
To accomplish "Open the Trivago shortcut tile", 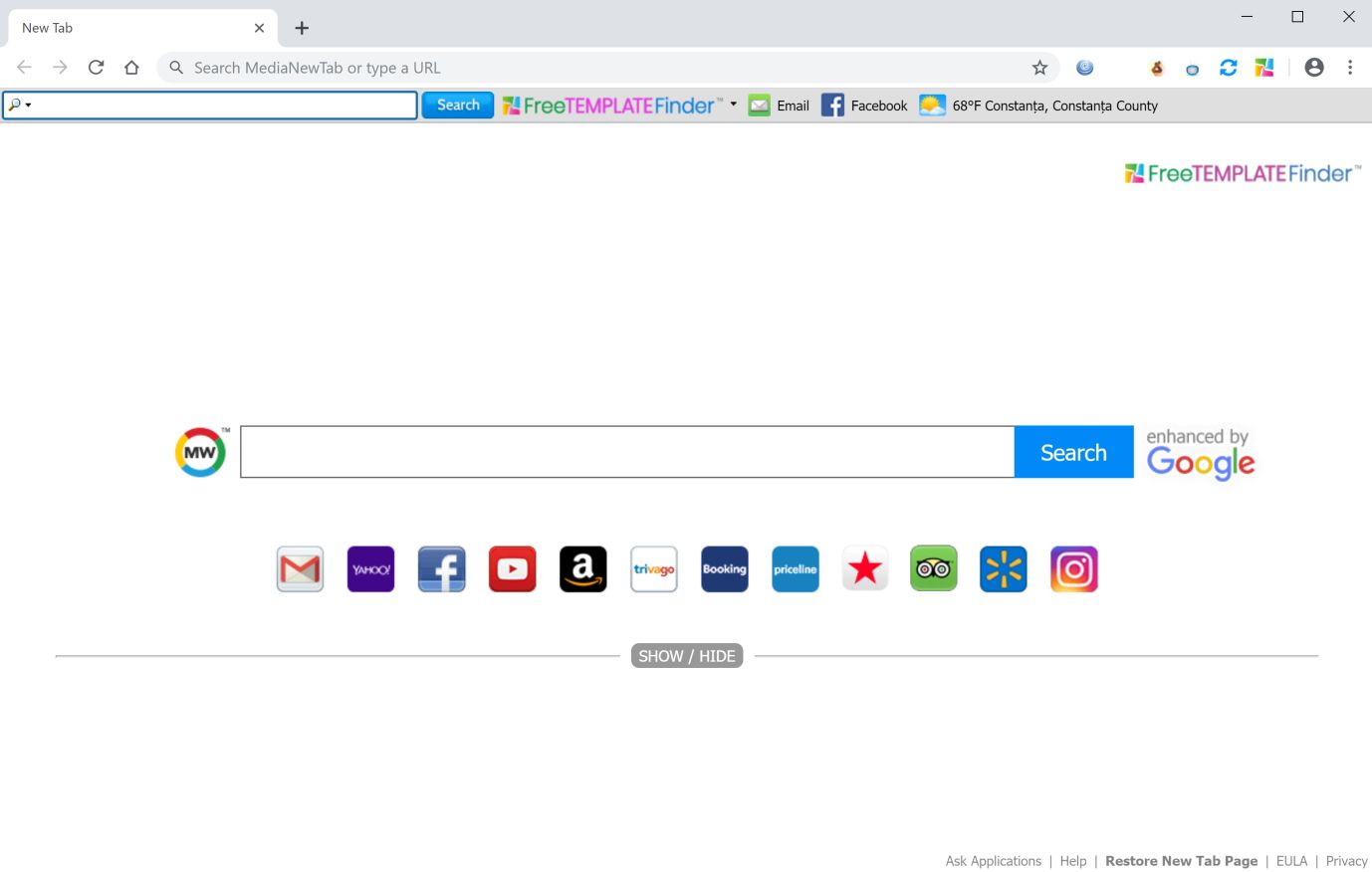I will point(654,569).
